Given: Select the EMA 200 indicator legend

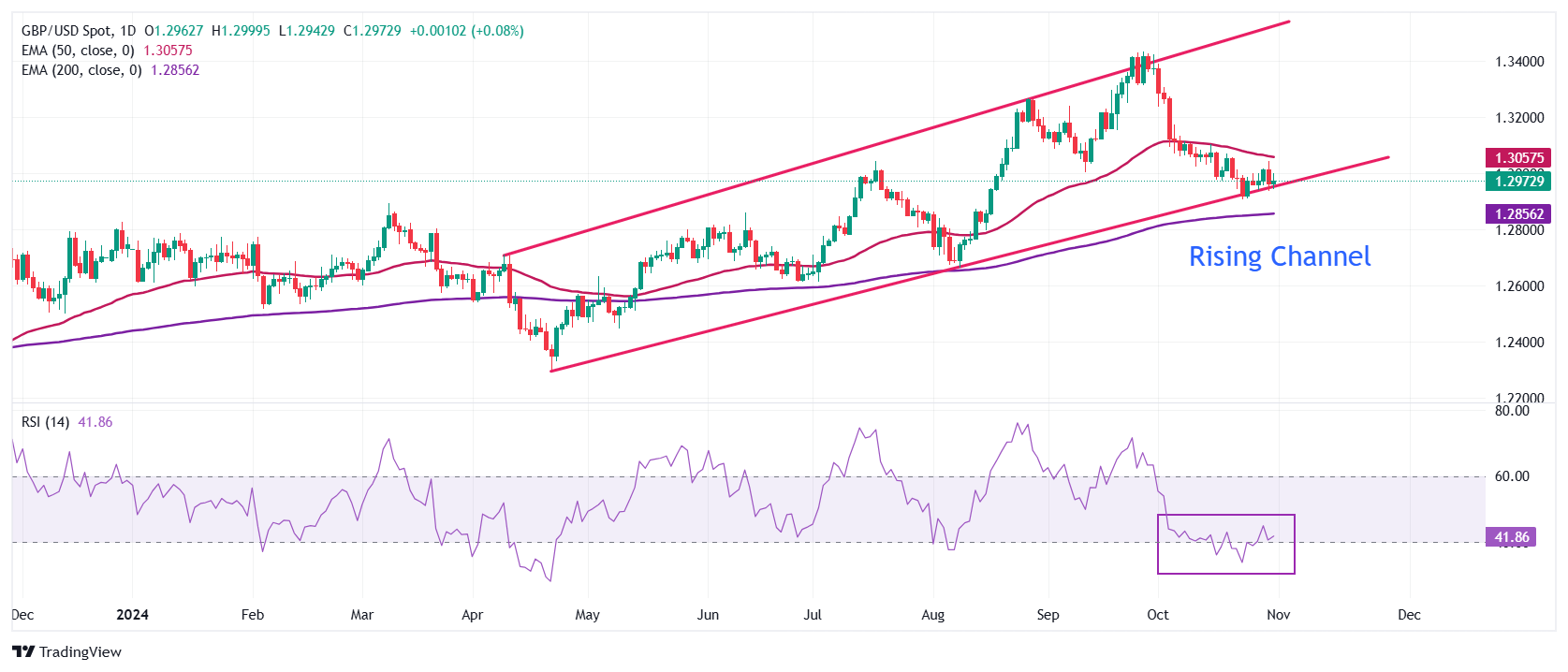Looking at the screenshot, I should pos(81,70).
